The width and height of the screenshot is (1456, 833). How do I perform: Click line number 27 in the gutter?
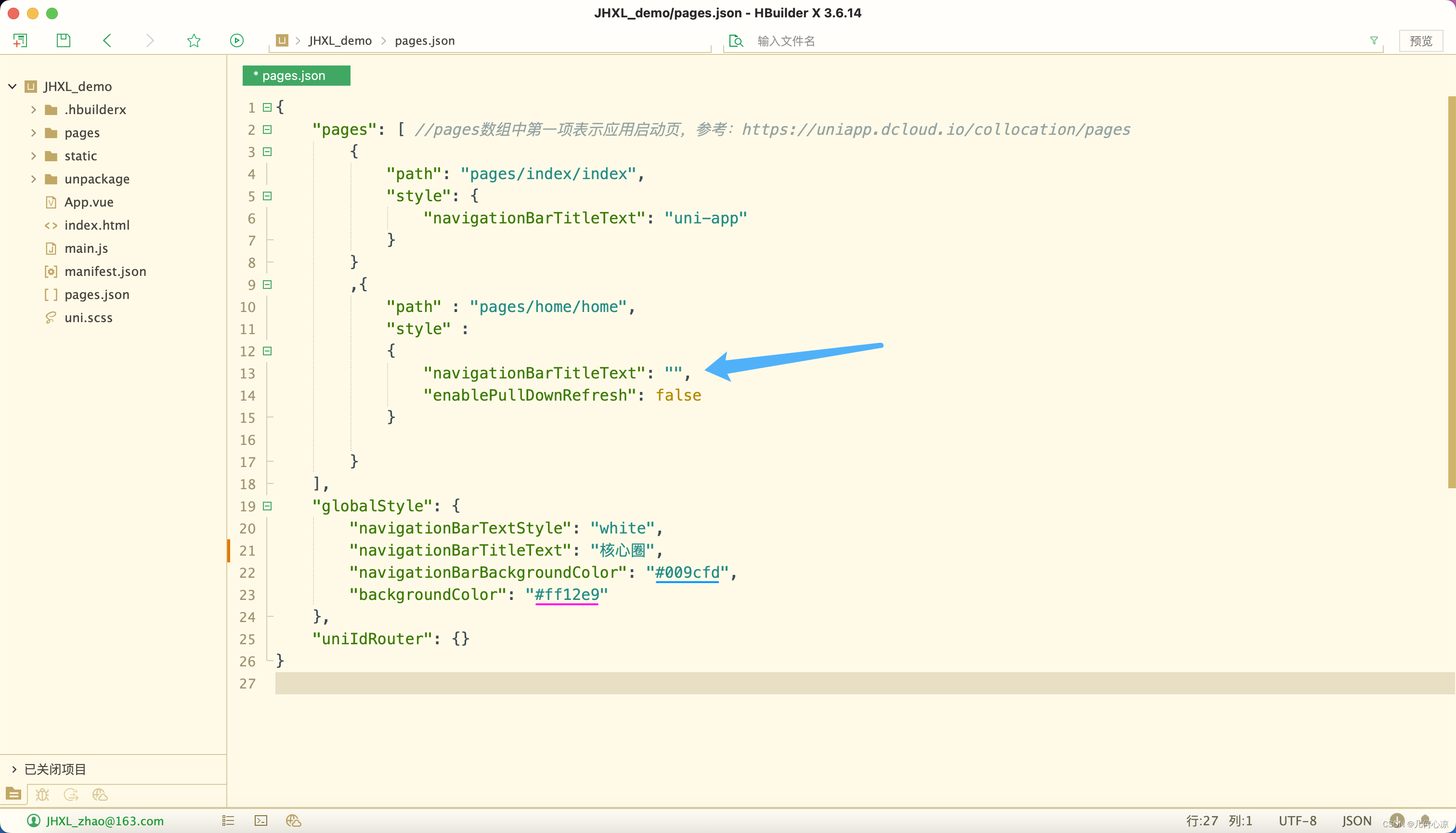coord(247,683)
